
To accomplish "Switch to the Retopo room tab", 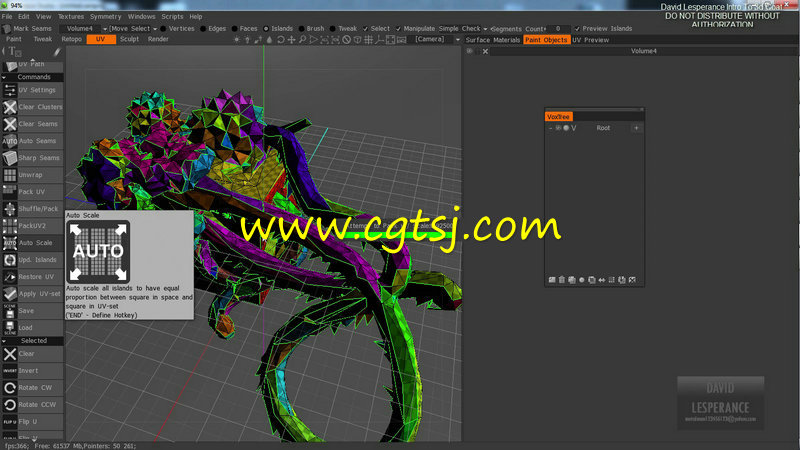I will coord(71,39).
